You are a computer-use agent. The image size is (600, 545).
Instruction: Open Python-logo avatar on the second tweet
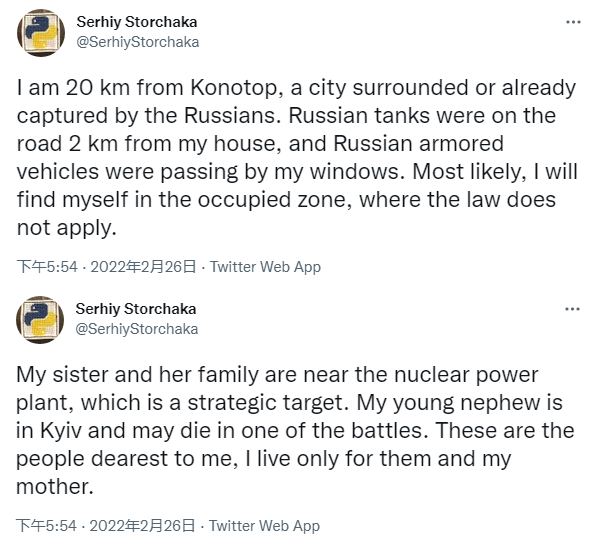click(x=40, y=320)
